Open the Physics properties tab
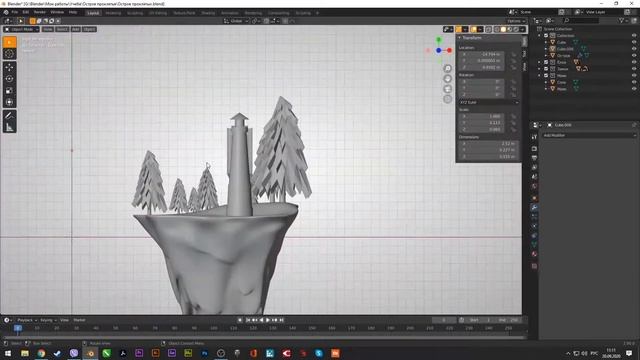The width and height of the screenshot is (640, 360). point(534,226)
